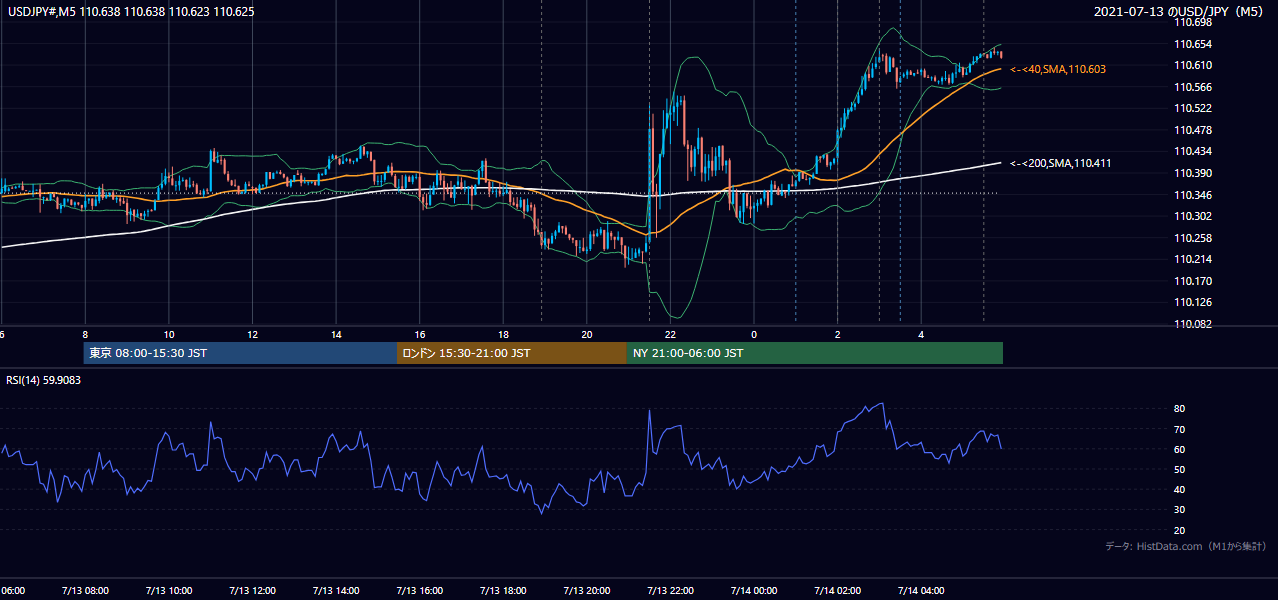The image size is (1278, 600).
Task: Click hour label 20 under the price chart
Action: click(587, 334)
